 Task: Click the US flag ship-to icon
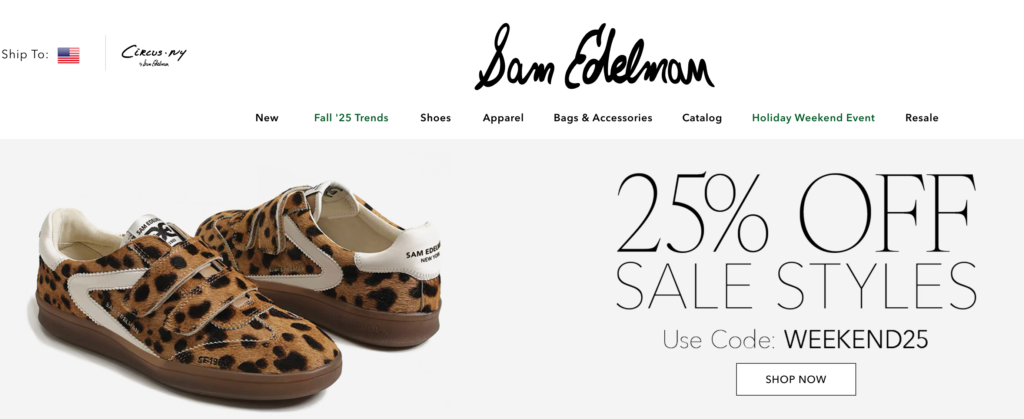[x=69, y=55]
